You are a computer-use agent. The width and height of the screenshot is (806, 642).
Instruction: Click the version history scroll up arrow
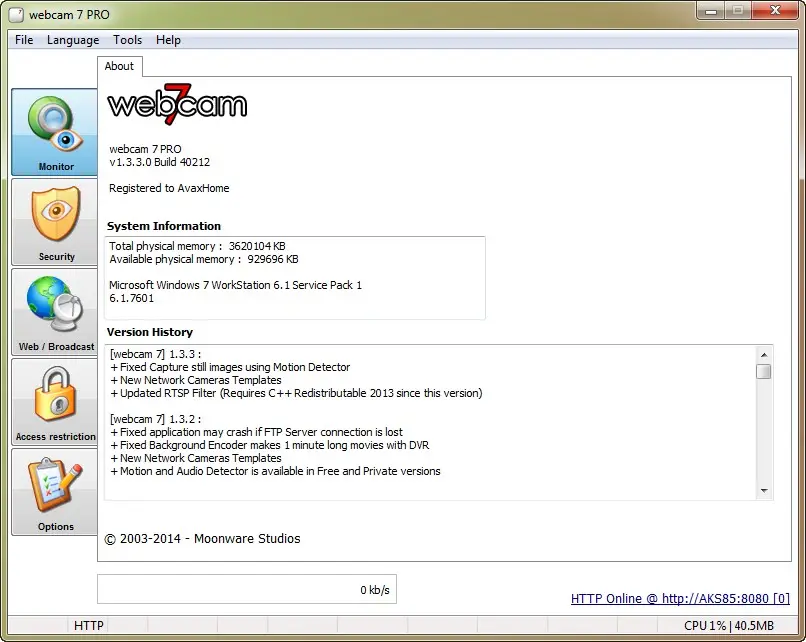click(x=764, y=355)
